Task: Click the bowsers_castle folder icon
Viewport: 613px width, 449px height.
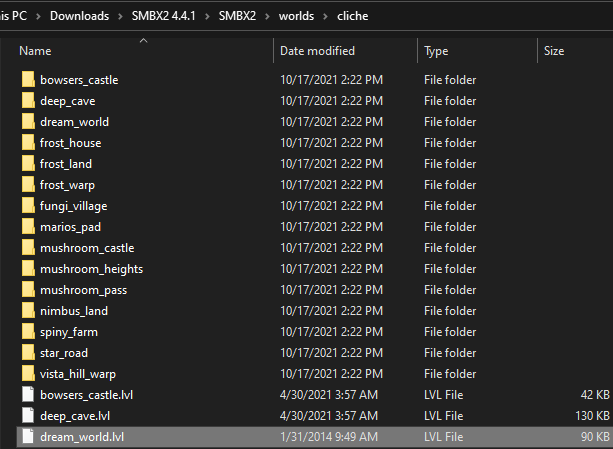Action: 28,80
